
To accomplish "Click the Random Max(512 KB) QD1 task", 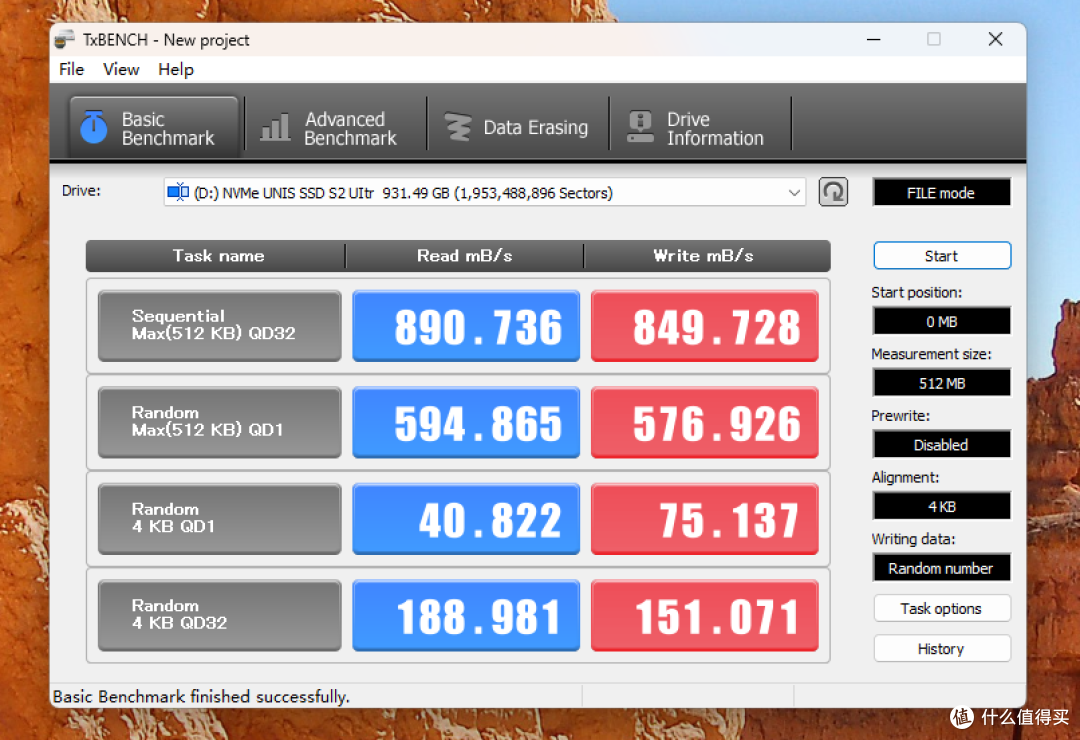I will 220,422.
